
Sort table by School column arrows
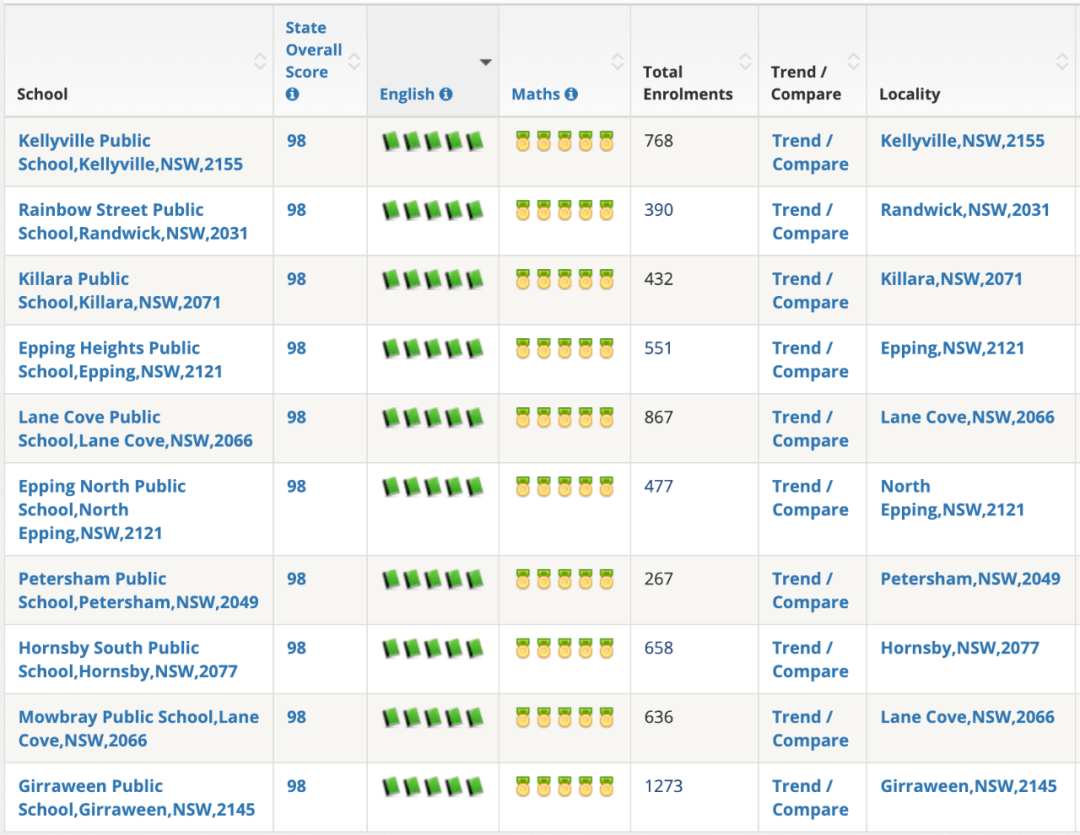[260, 61]
